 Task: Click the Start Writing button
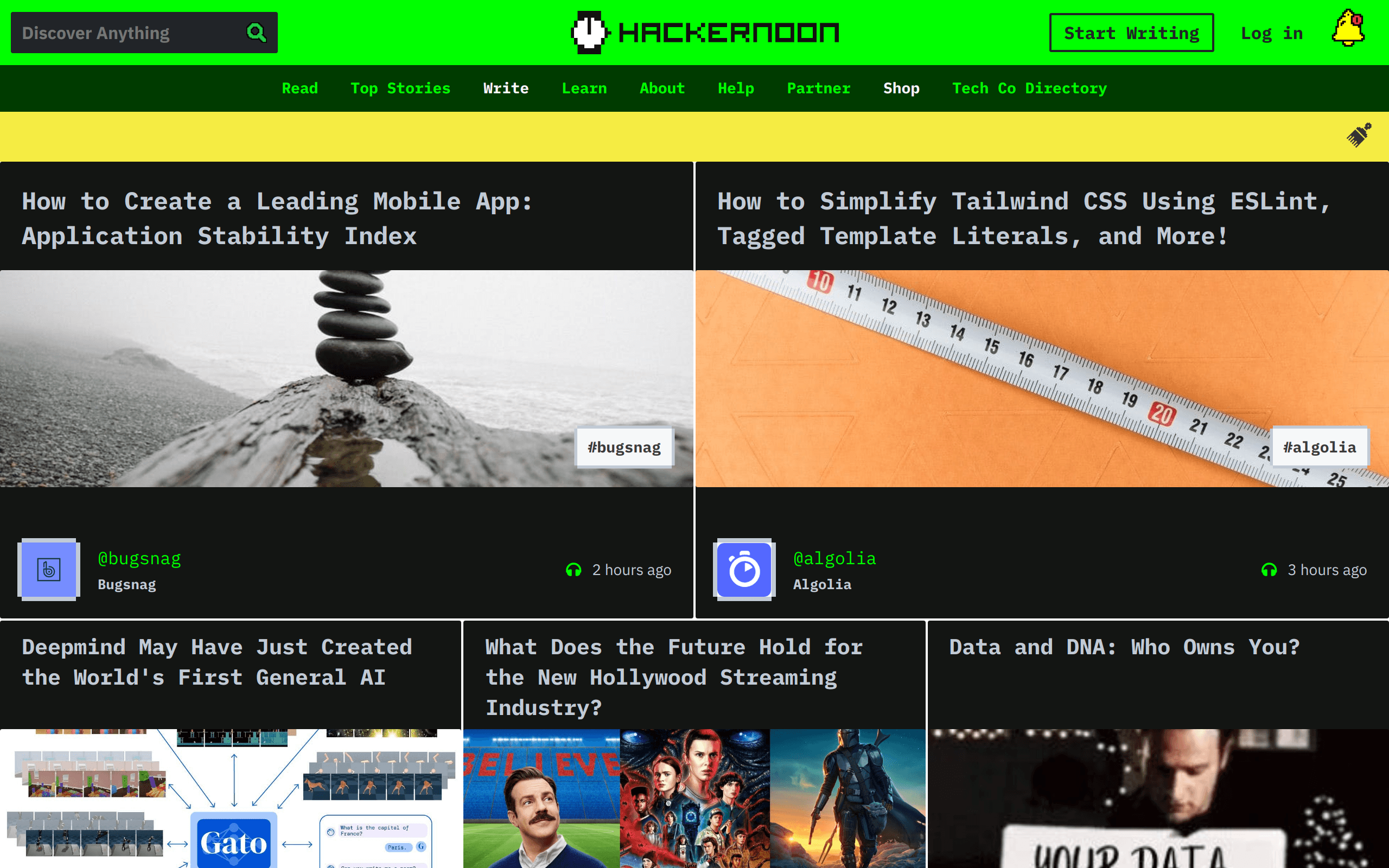(1131, 33)
